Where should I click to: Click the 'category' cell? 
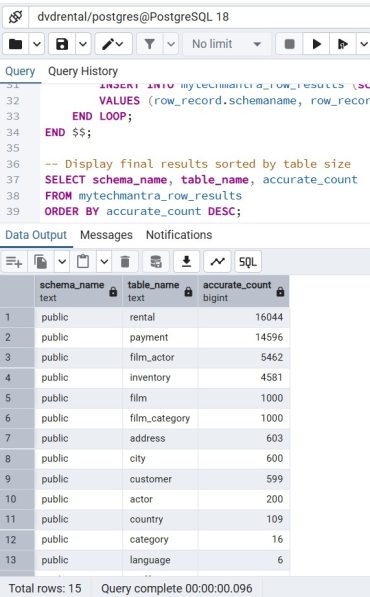pyautogui.click(x=160, y=540)
